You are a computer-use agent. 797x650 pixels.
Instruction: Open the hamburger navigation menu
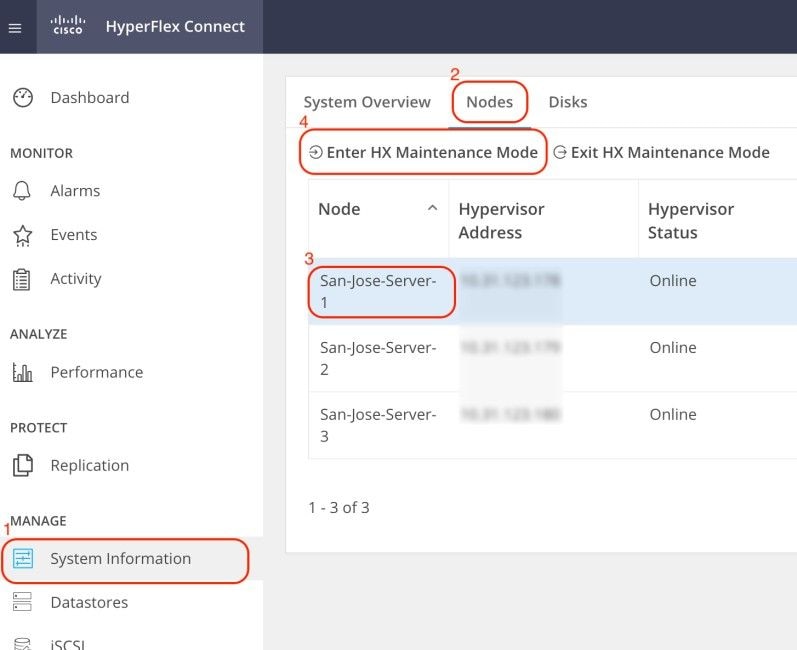pos(15,27)
